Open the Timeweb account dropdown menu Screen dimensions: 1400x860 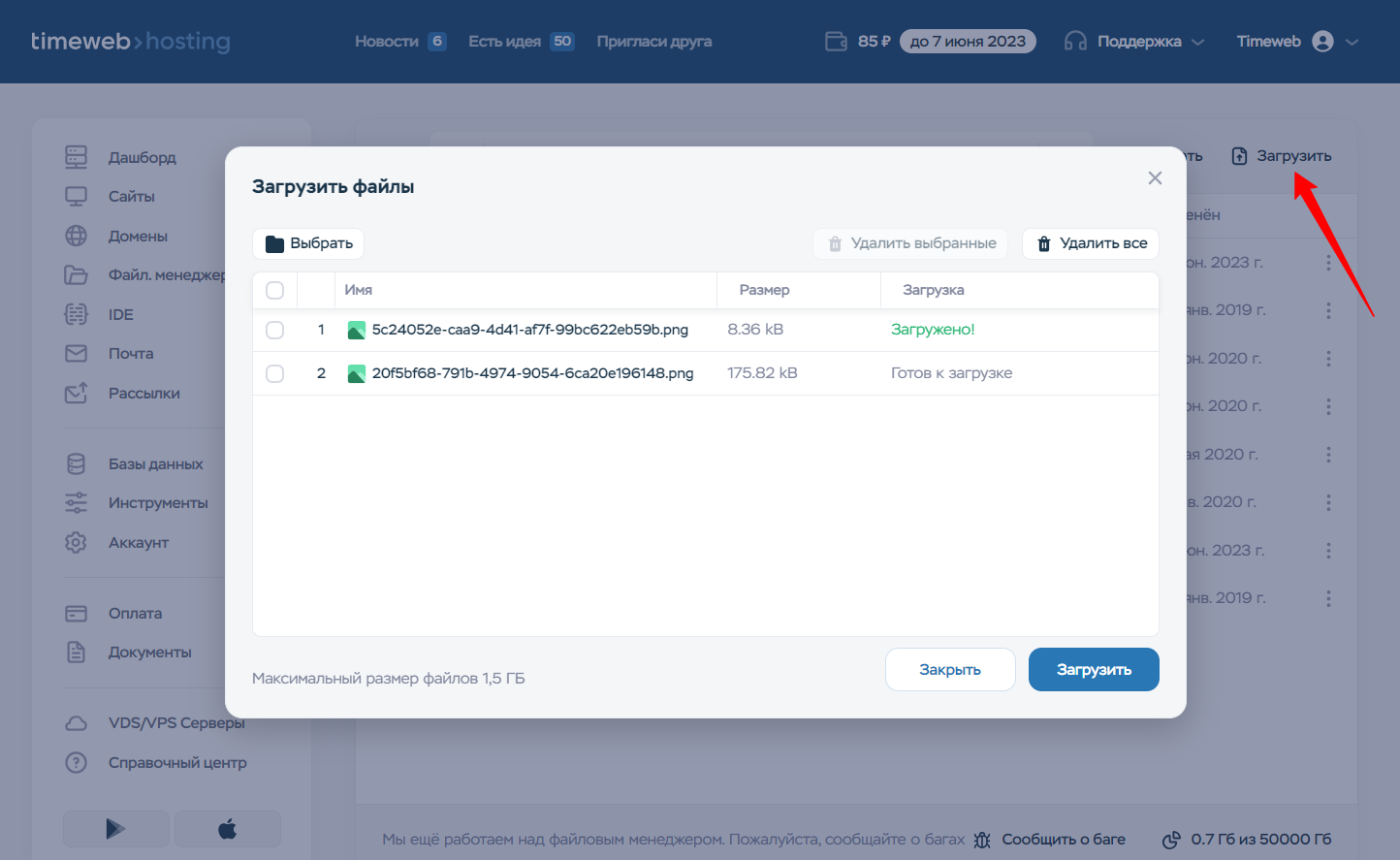coord(1296,42)
